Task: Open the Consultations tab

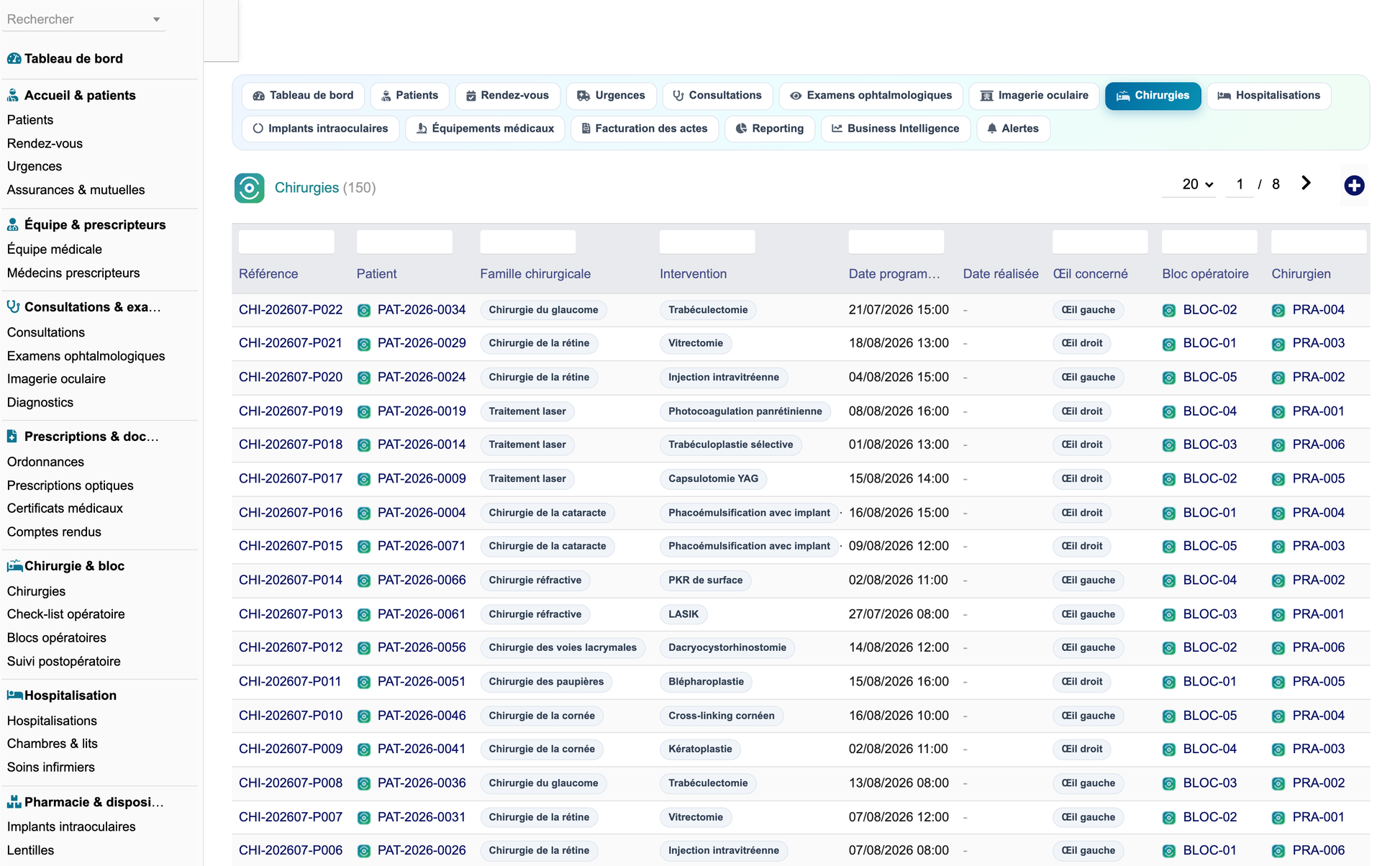Action: pyautogui.click(x=717, y=96)
